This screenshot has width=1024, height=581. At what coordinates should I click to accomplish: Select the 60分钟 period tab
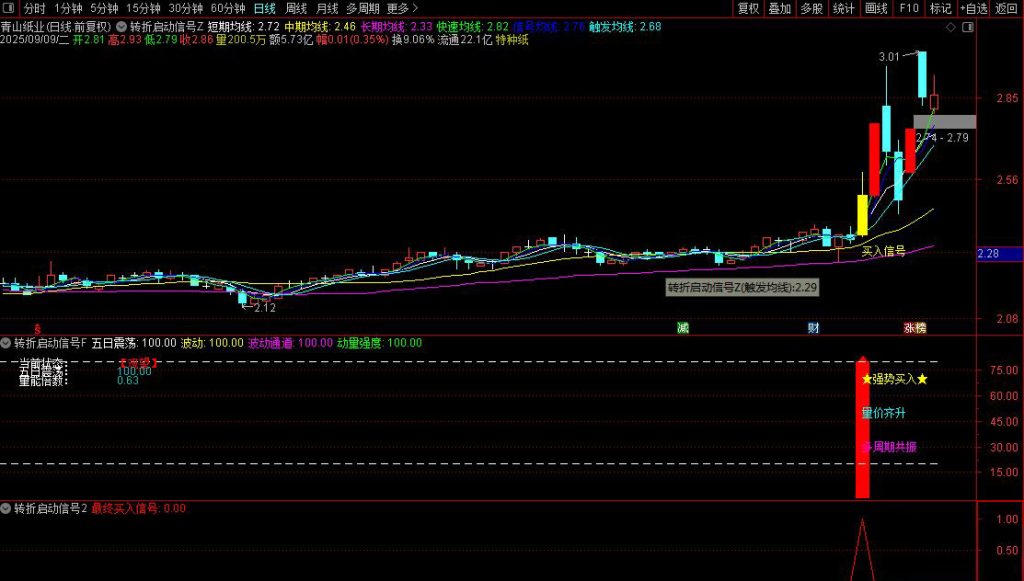[x=227, y=8]
